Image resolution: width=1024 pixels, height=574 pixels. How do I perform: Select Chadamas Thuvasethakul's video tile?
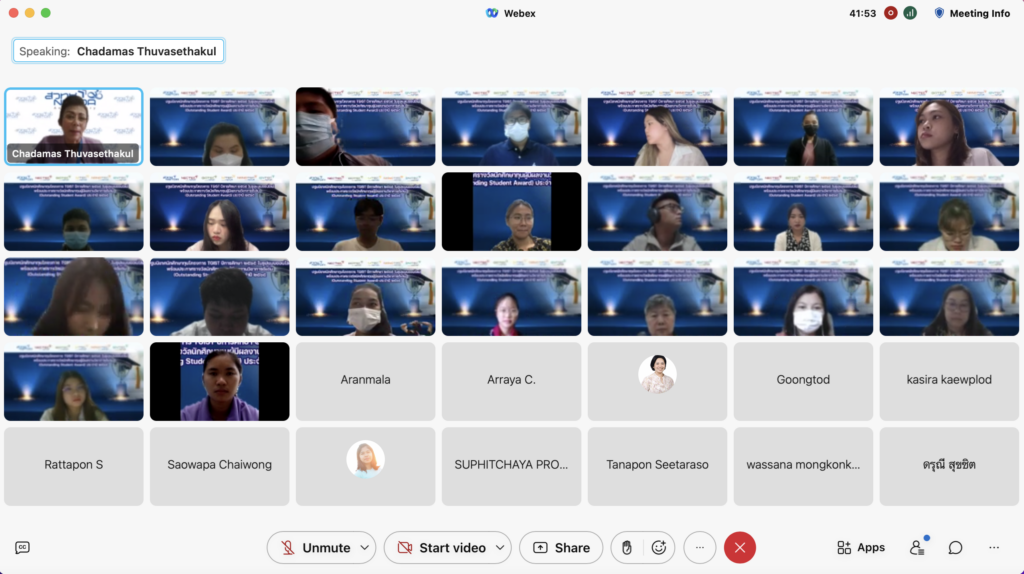click(74, 126)
